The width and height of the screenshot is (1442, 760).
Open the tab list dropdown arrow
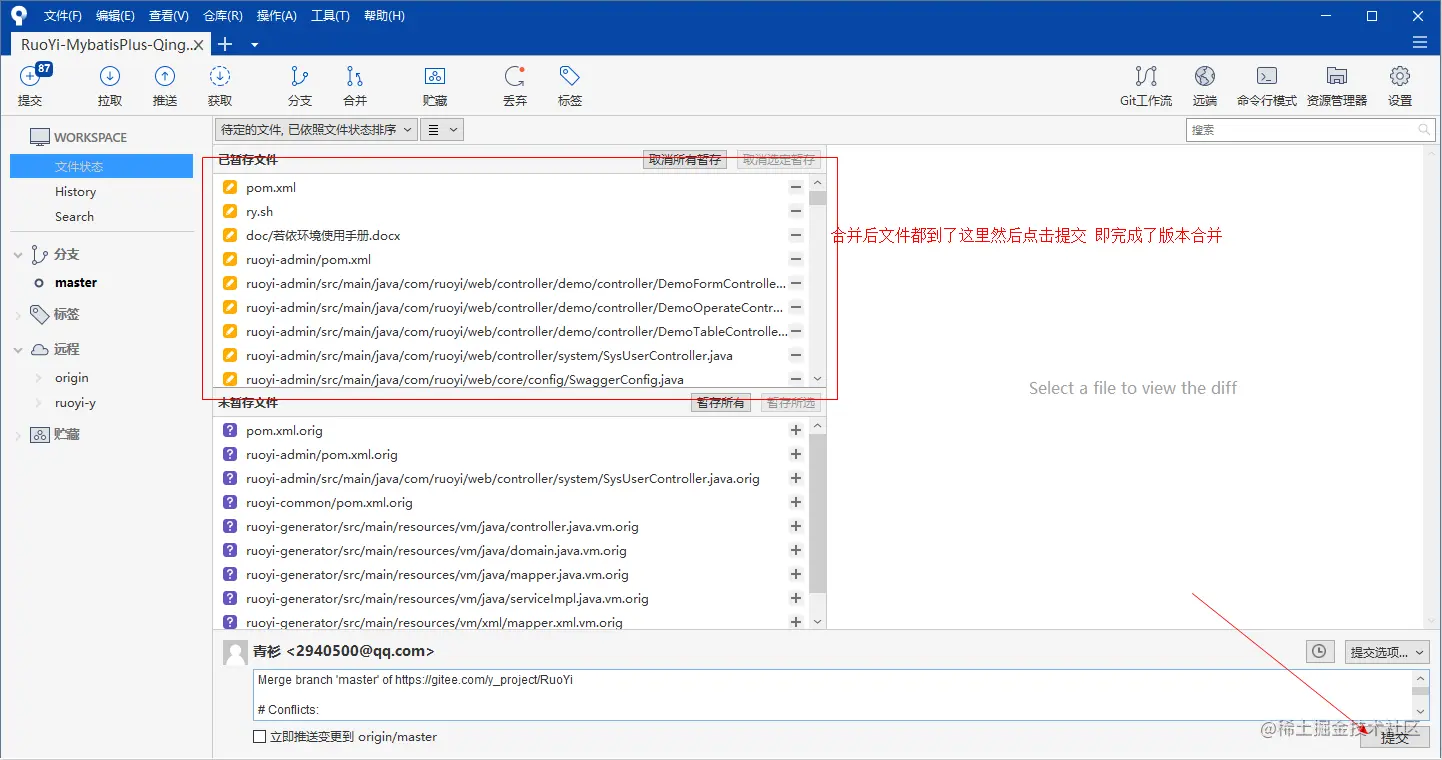254,44
